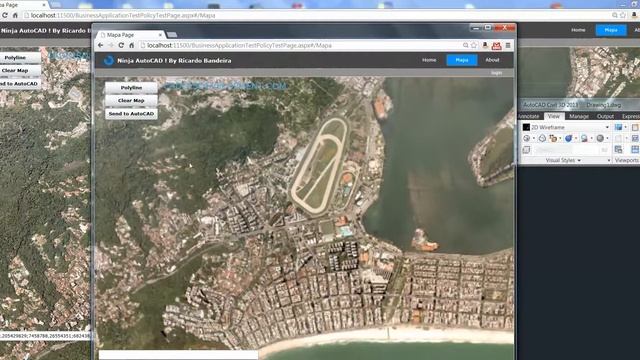This screenshot has width=640, height=360.
Task: Open dropdown arrow beside materials icon
Action: click(x=591, y=138)
